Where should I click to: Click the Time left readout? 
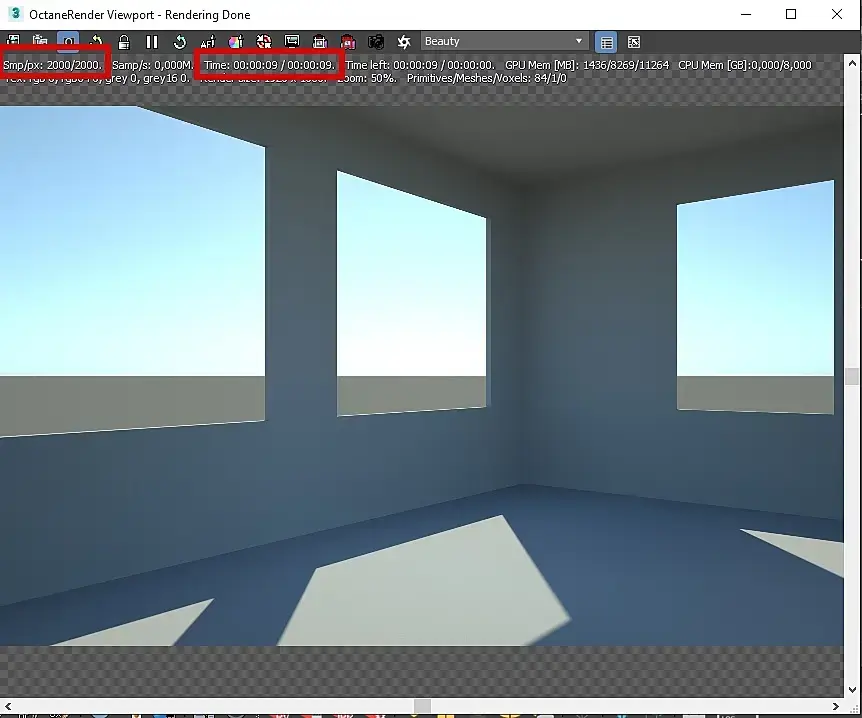(420, 65)
